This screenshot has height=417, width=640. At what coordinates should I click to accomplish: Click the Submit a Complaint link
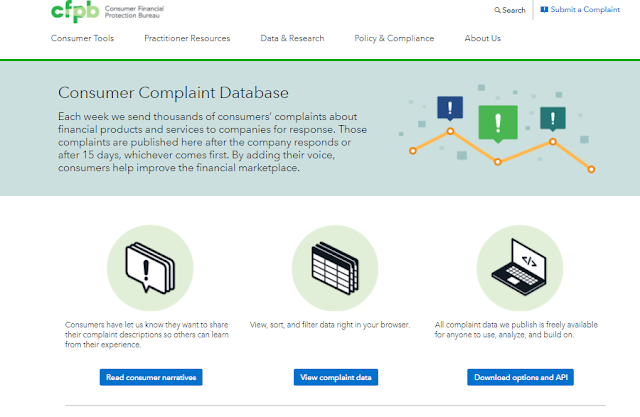580,9
